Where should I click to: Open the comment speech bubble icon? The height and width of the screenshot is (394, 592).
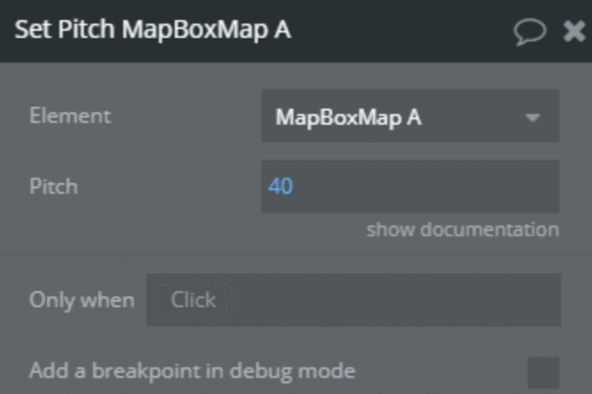[x=530, y=32]
